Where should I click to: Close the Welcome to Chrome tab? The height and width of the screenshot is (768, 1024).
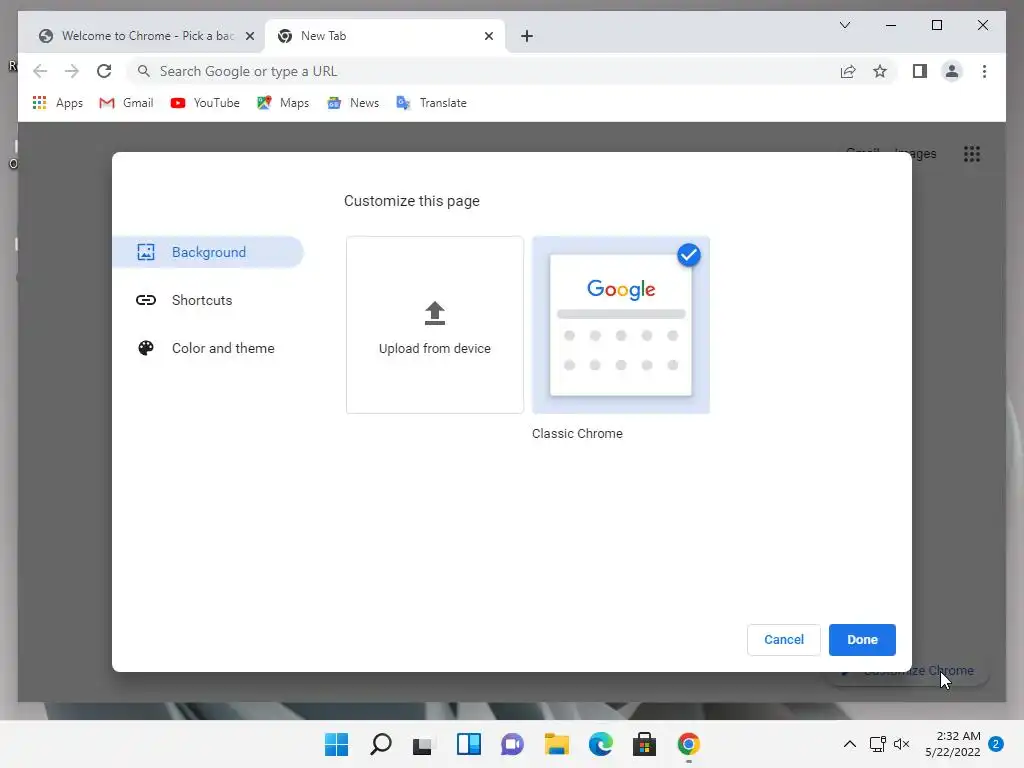(x=249, y=37)
